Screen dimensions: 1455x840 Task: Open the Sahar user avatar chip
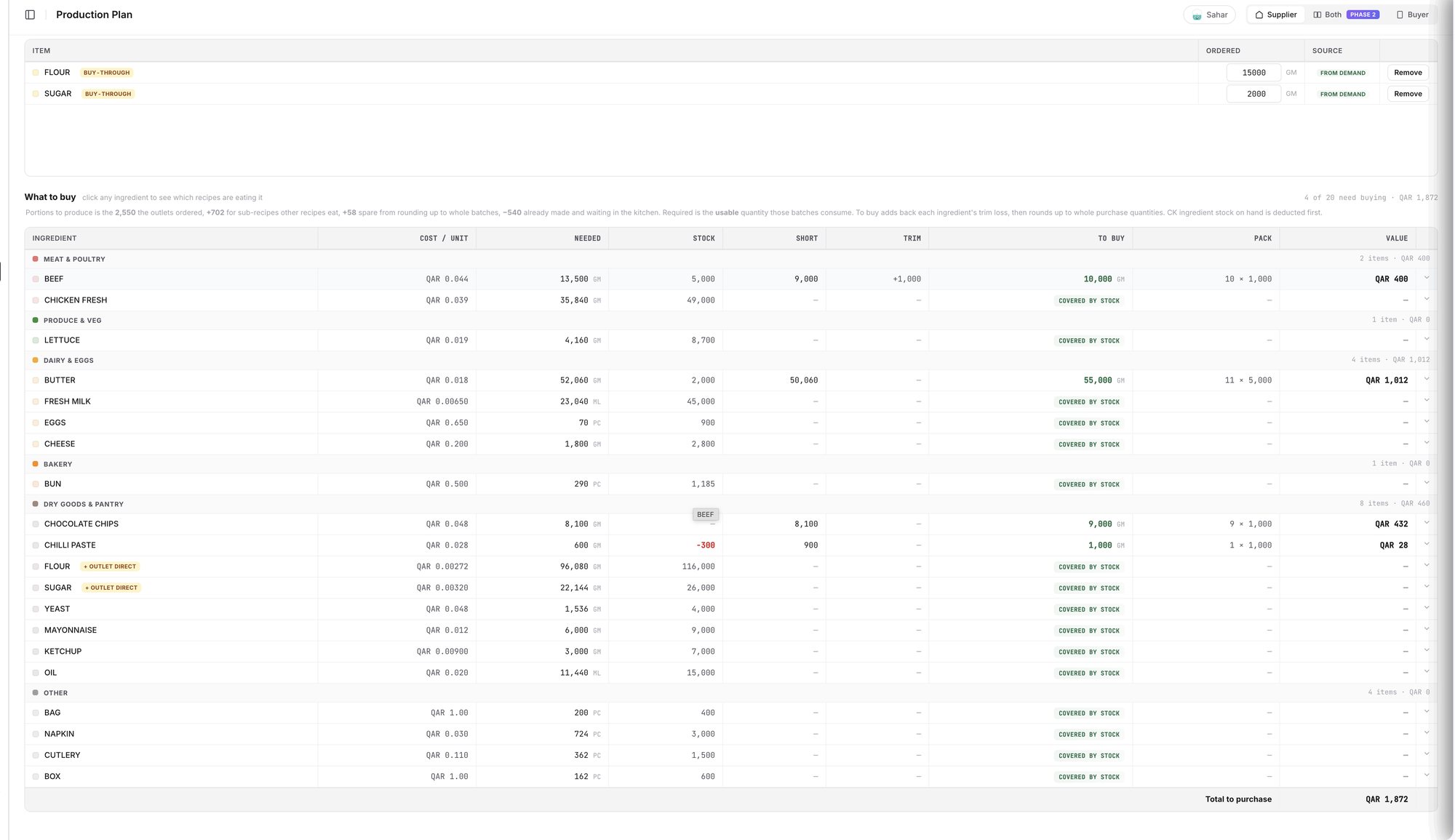coord(1209,15)
